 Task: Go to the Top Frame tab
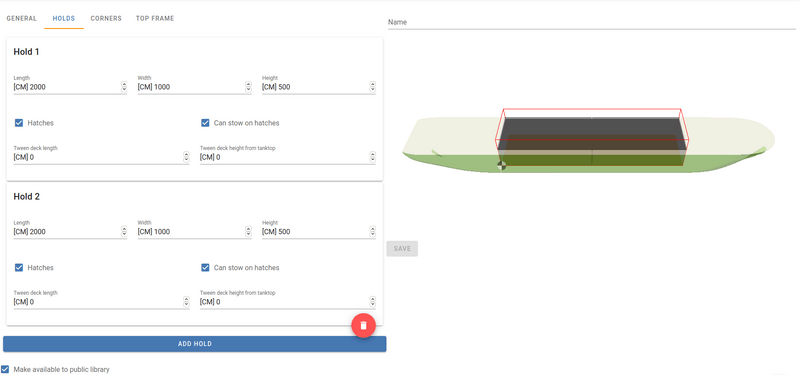pyautogui.click(x=155, y=18)
